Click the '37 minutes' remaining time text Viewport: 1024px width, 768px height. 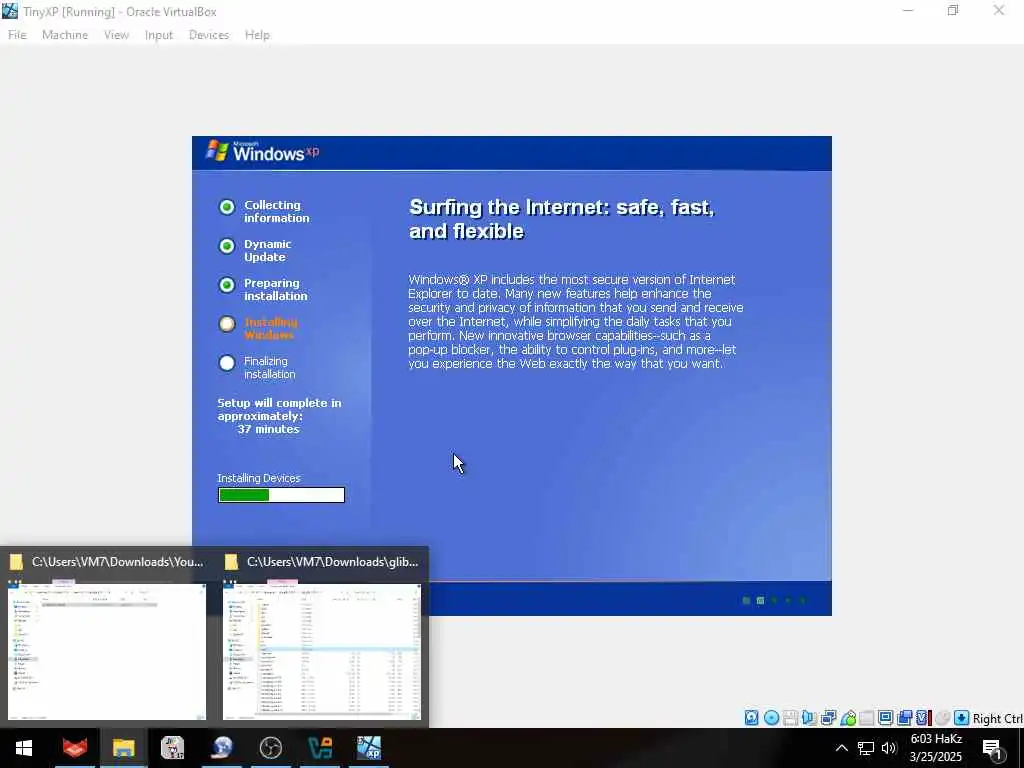[x=268, y=429]
